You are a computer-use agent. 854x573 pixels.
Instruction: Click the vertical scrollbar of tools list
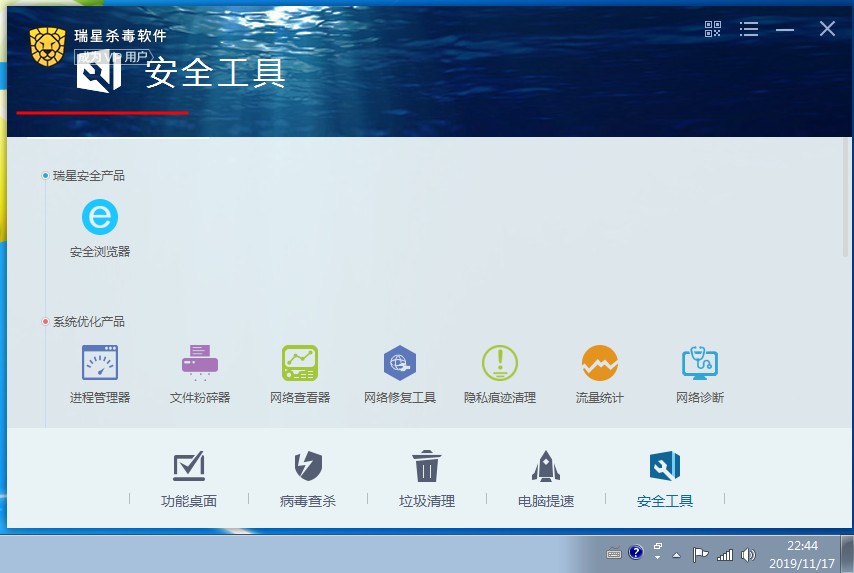pyautogui.click(x=847, y=196)
